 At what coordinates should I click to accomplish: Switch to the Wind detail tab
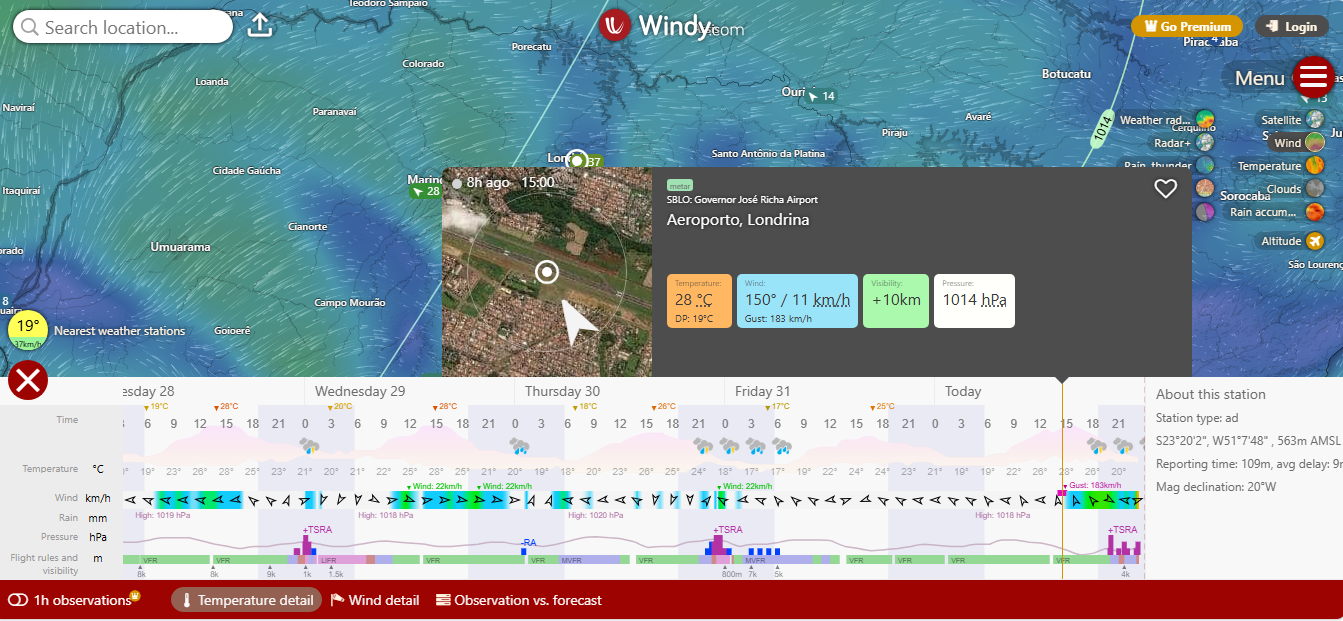(375, 600)
